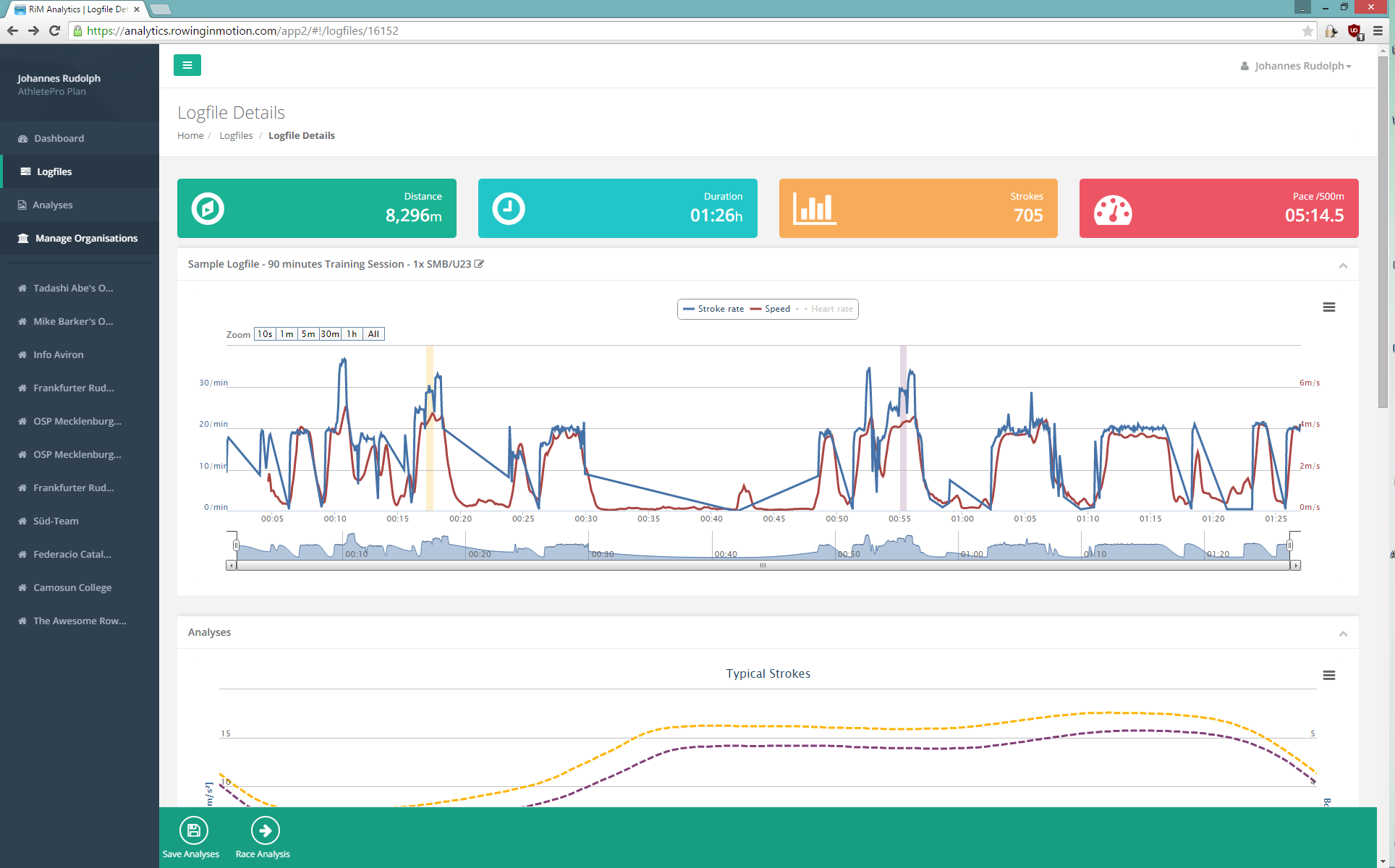Set chart zoom to 5m
Screen dimensions: 1395x868
point(308,334)
